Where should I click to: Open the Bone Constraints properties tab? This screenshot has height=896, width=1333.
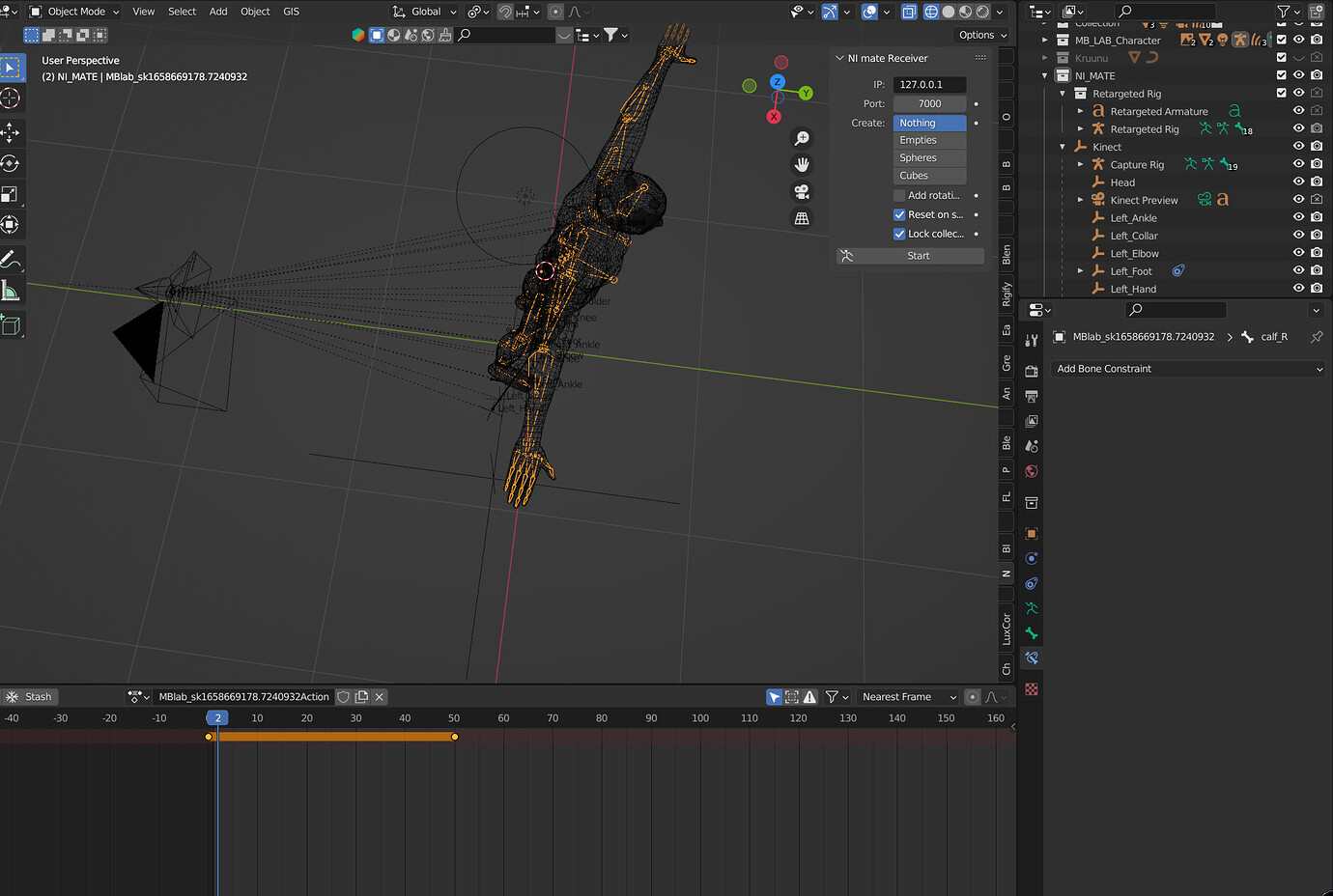tap(1032, 658)
